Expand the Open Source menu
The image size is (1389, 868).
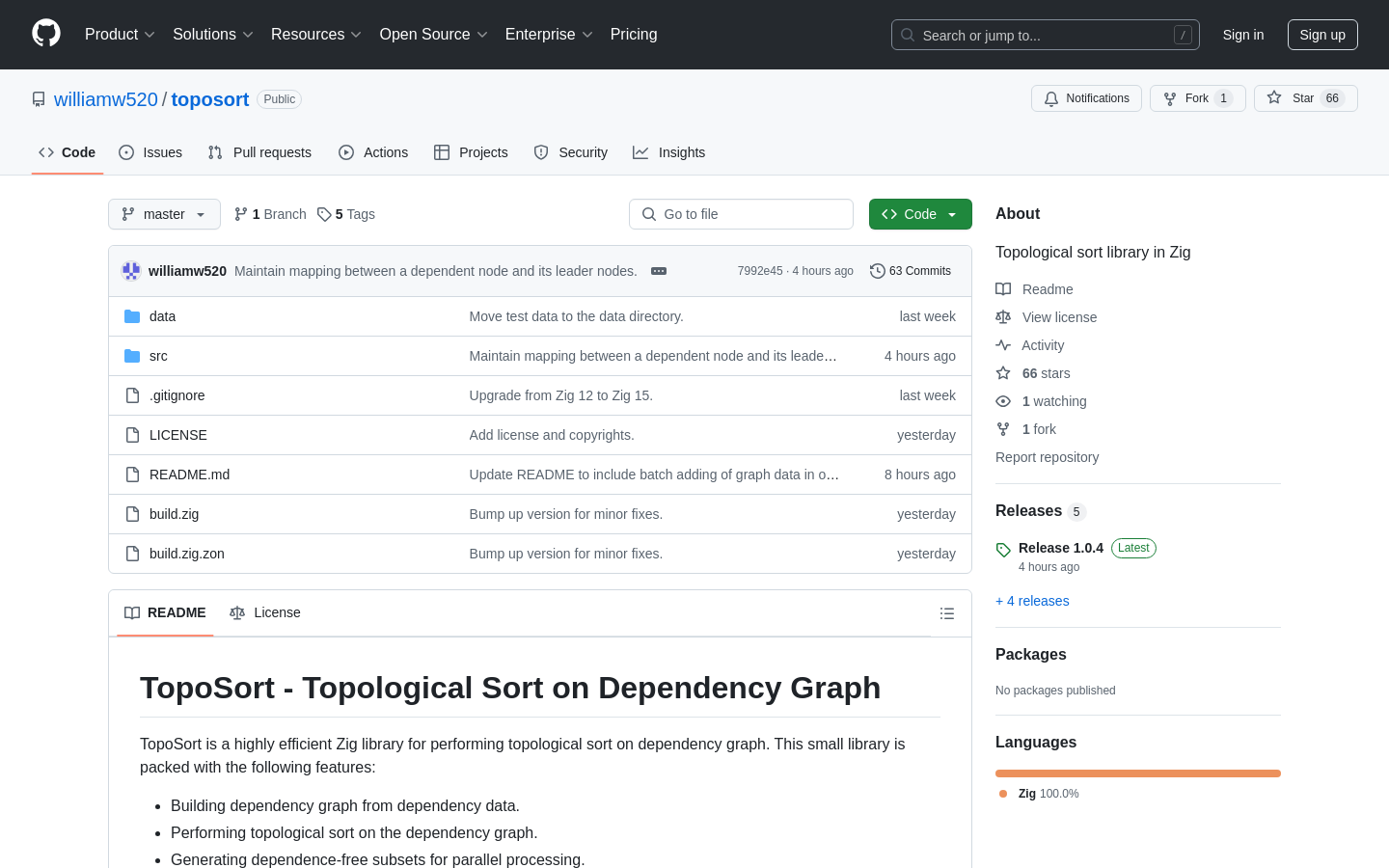coord(434,35)
